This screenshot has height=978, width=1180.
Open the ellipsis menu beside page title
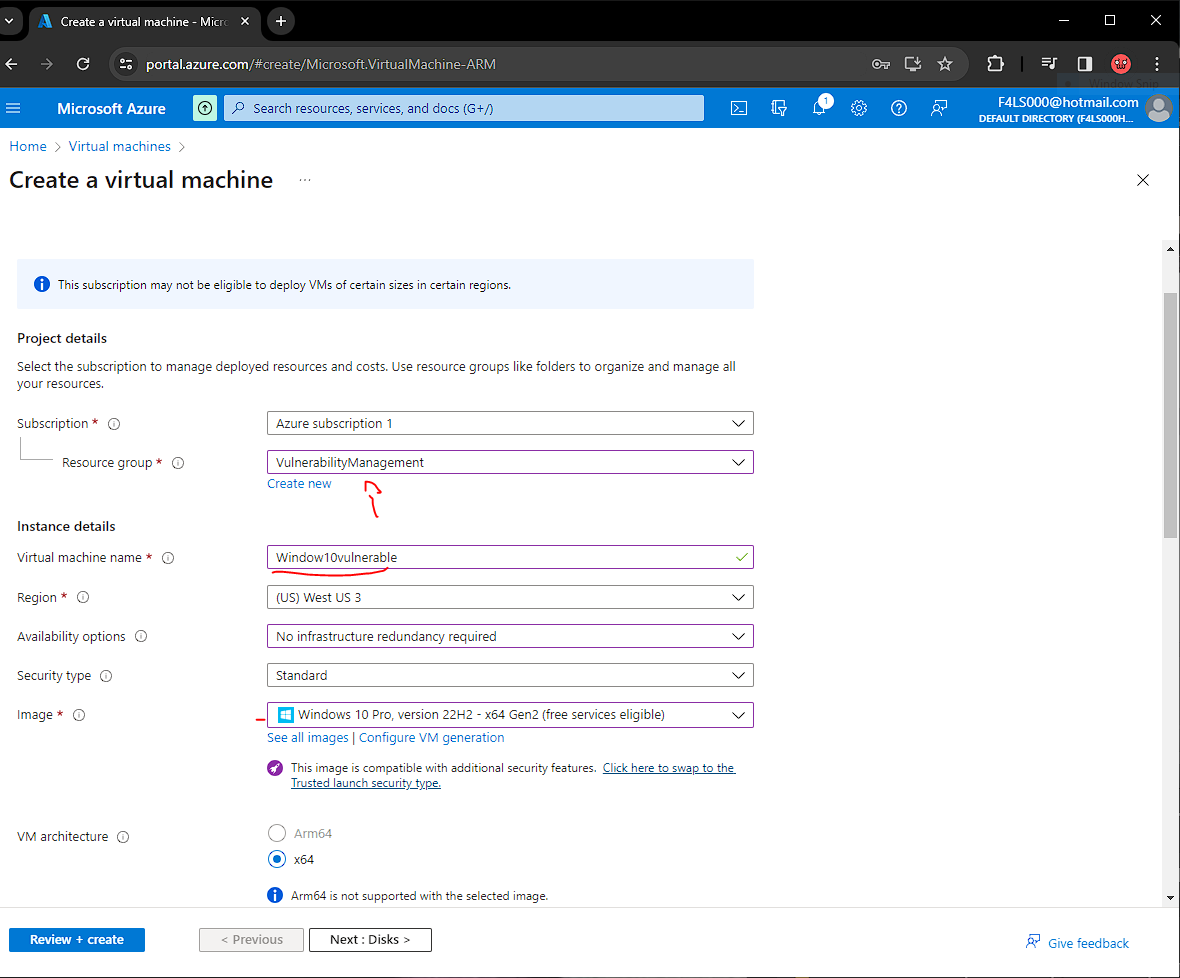point(305,180)
